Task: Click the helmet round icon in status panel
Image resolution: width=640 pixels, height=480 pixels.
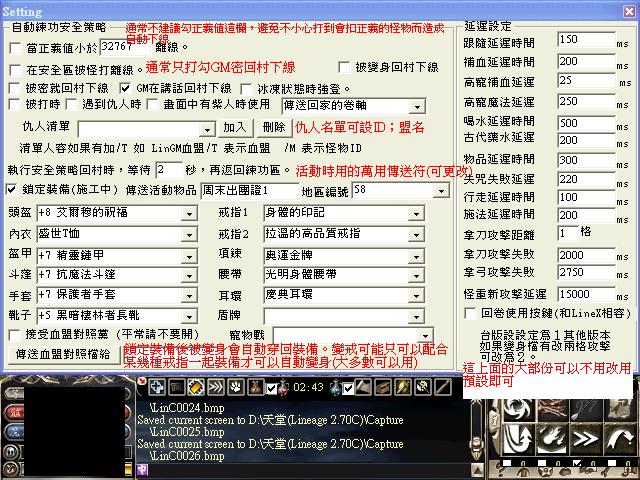Action: pos(12,452)
